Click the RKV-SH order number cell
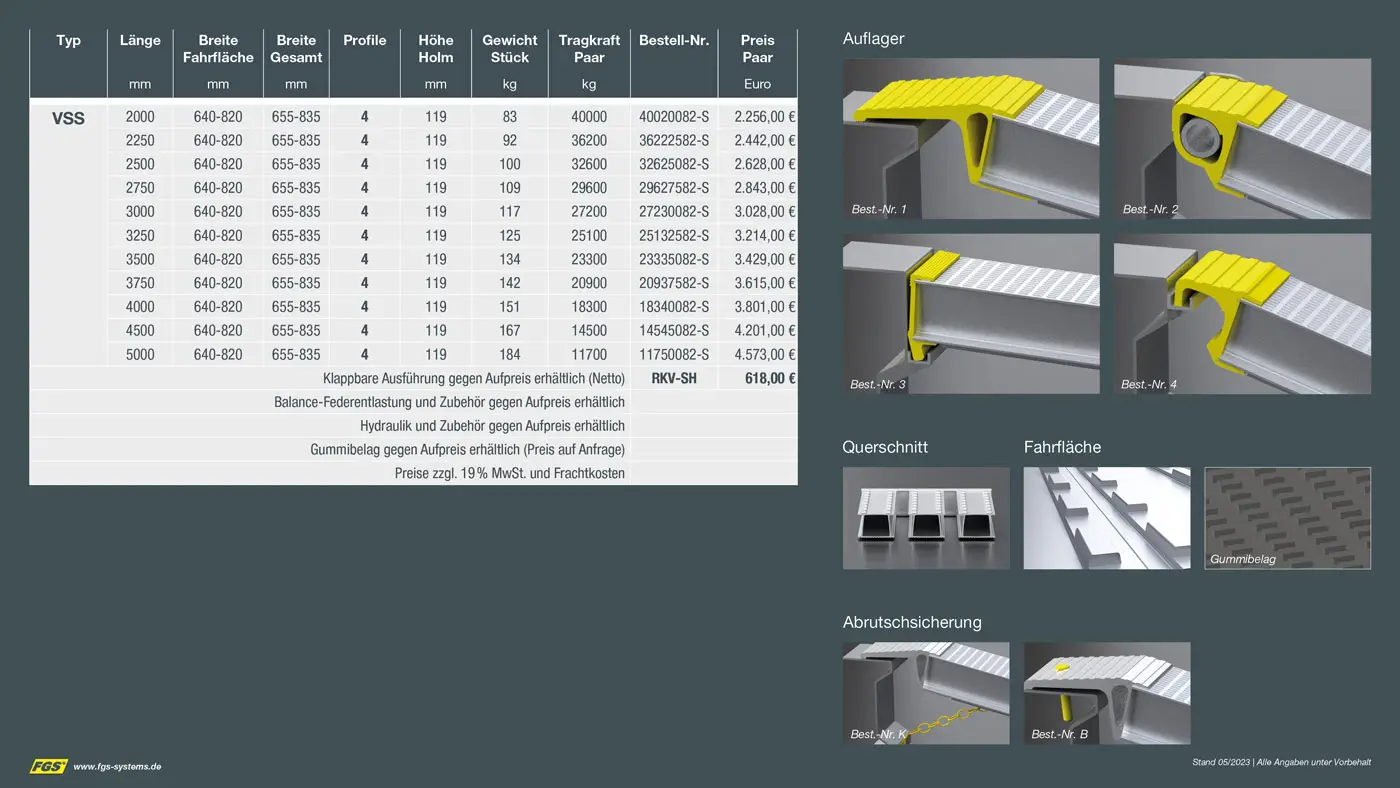 (x=674, y=378)
